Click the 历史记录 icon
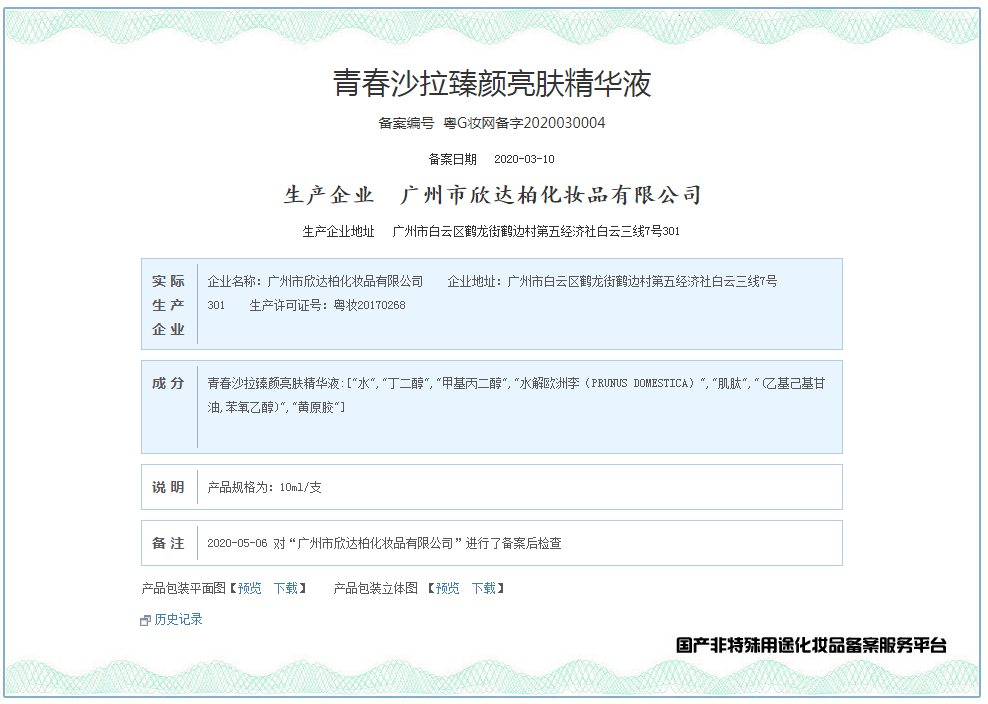This screenshot has width=988, height=704. tap(146, 620)
